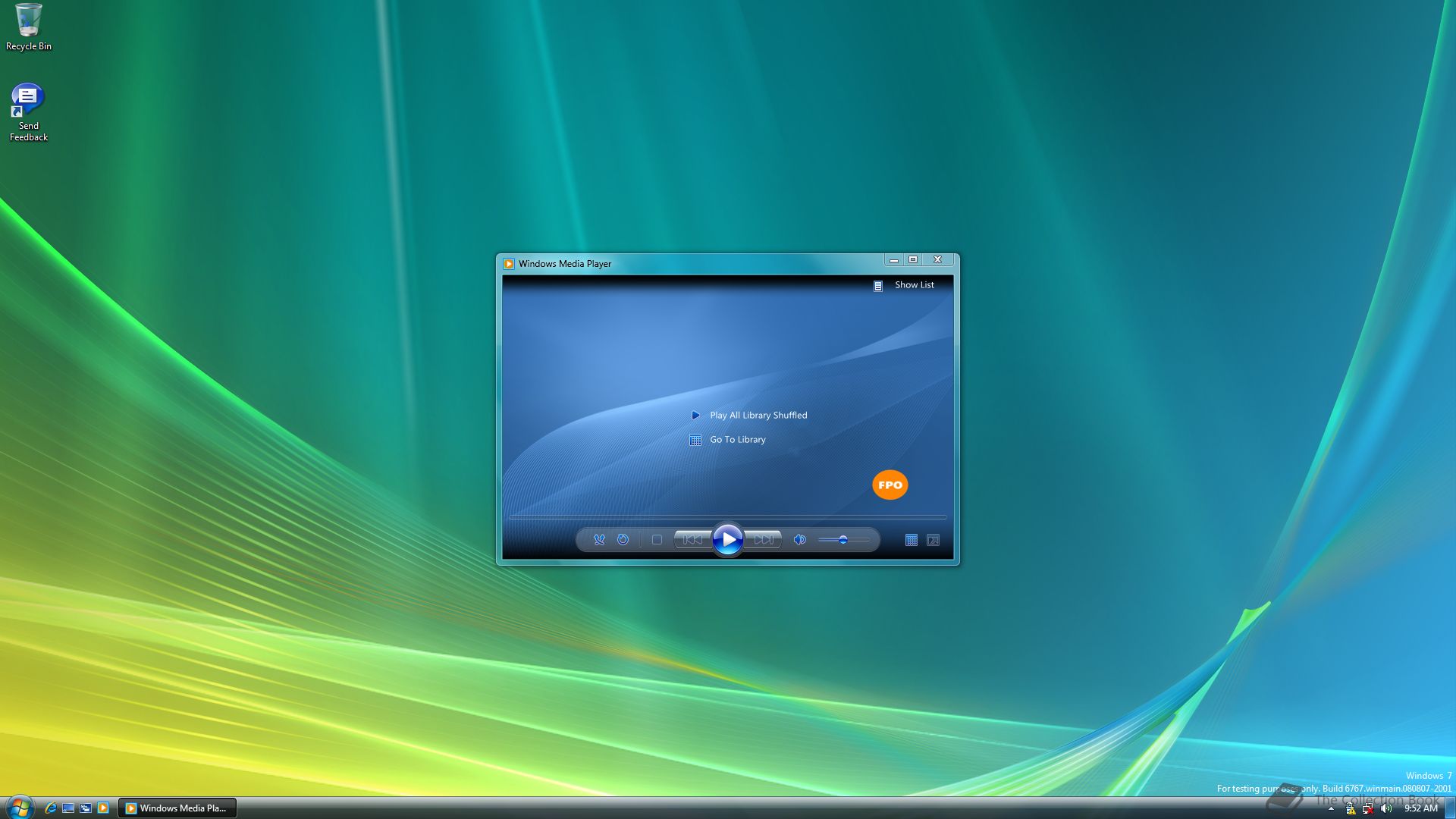Viewport: 1456px width, 819px height.
Task: Mute the Media Player sound
Action: coord(799,540)
